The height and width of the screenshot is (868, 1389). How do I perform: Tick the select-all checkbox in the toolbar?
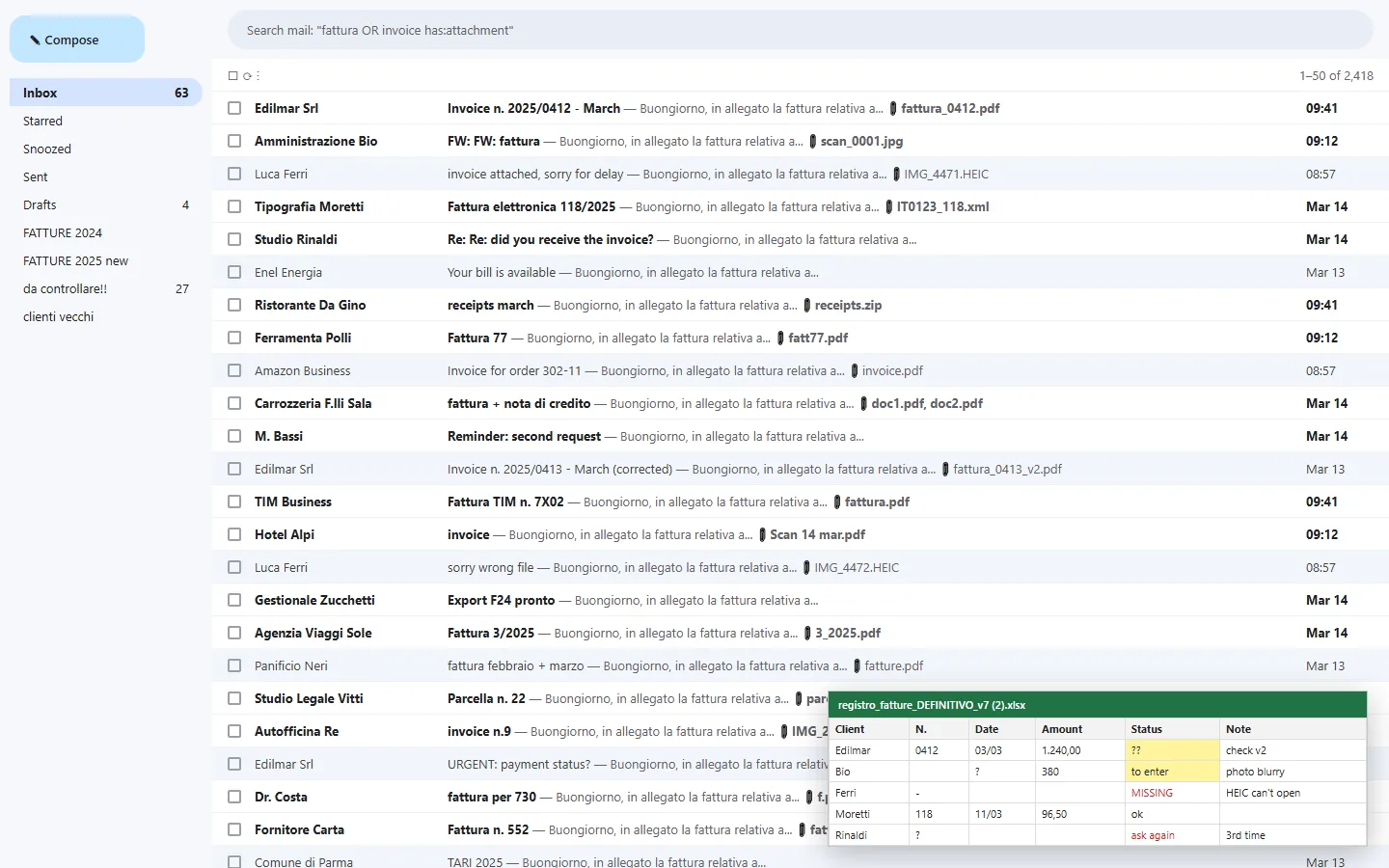coord(232,75)
